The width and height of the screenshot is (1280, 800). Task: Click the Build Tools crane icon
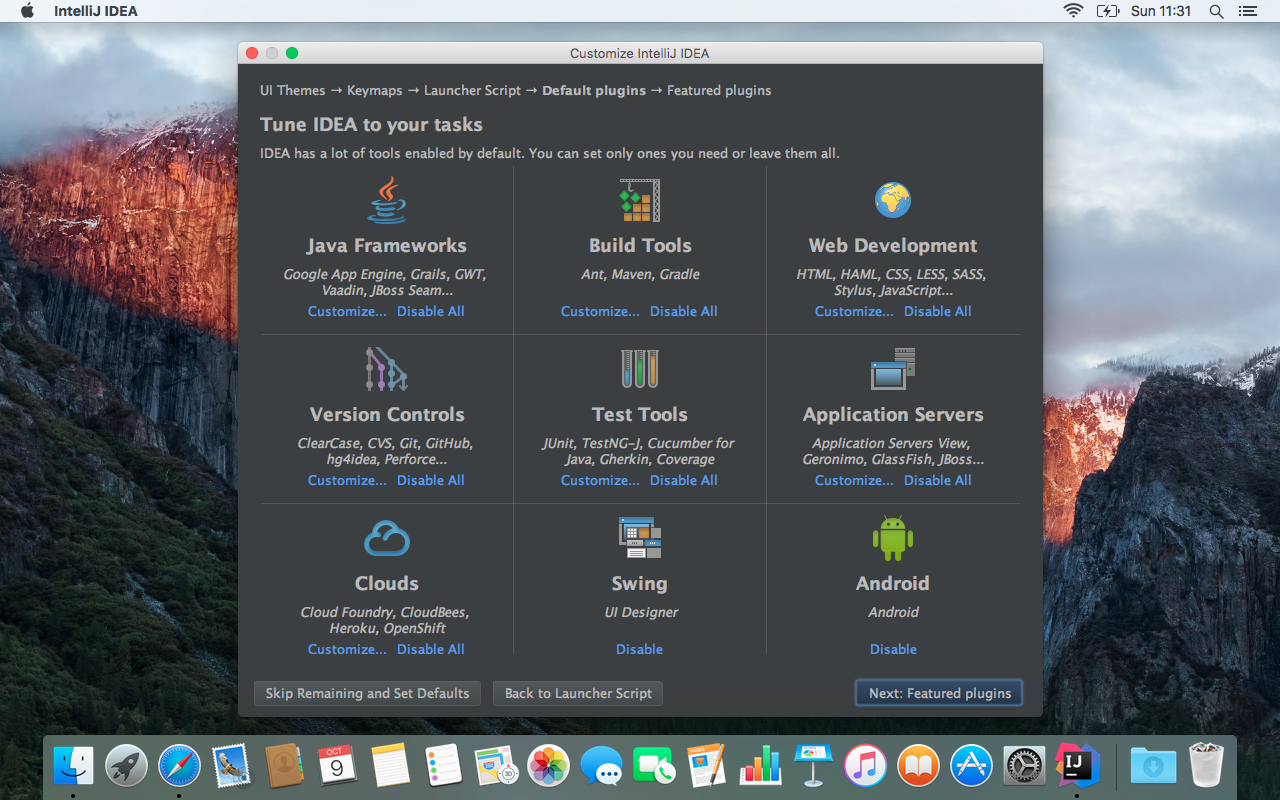pos(640,200)
